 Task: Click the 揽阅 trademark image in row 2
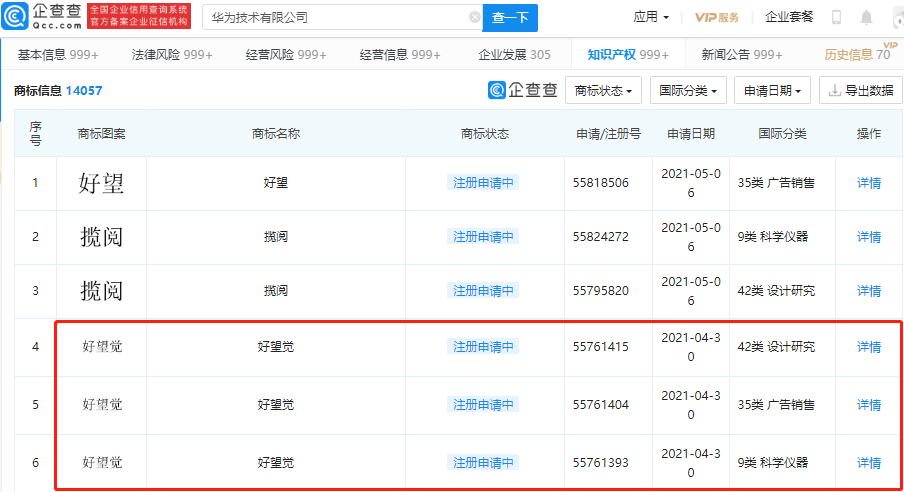101,237
